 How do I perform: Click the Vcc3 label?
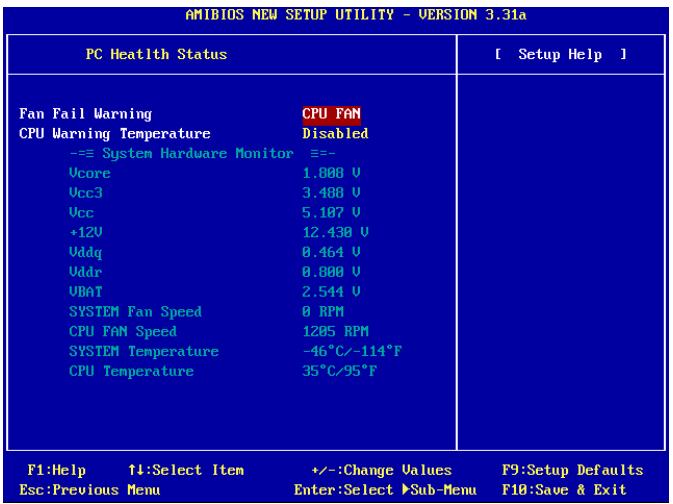tap(85, 193)
